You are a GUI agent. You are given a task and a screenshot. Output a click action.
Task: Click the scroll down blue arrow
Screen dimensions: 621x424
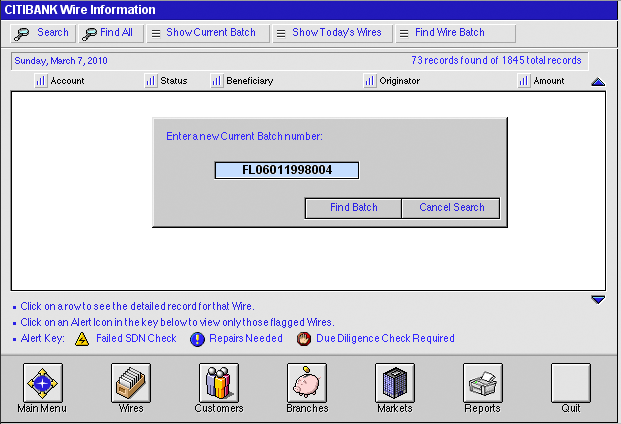point(598,300)
